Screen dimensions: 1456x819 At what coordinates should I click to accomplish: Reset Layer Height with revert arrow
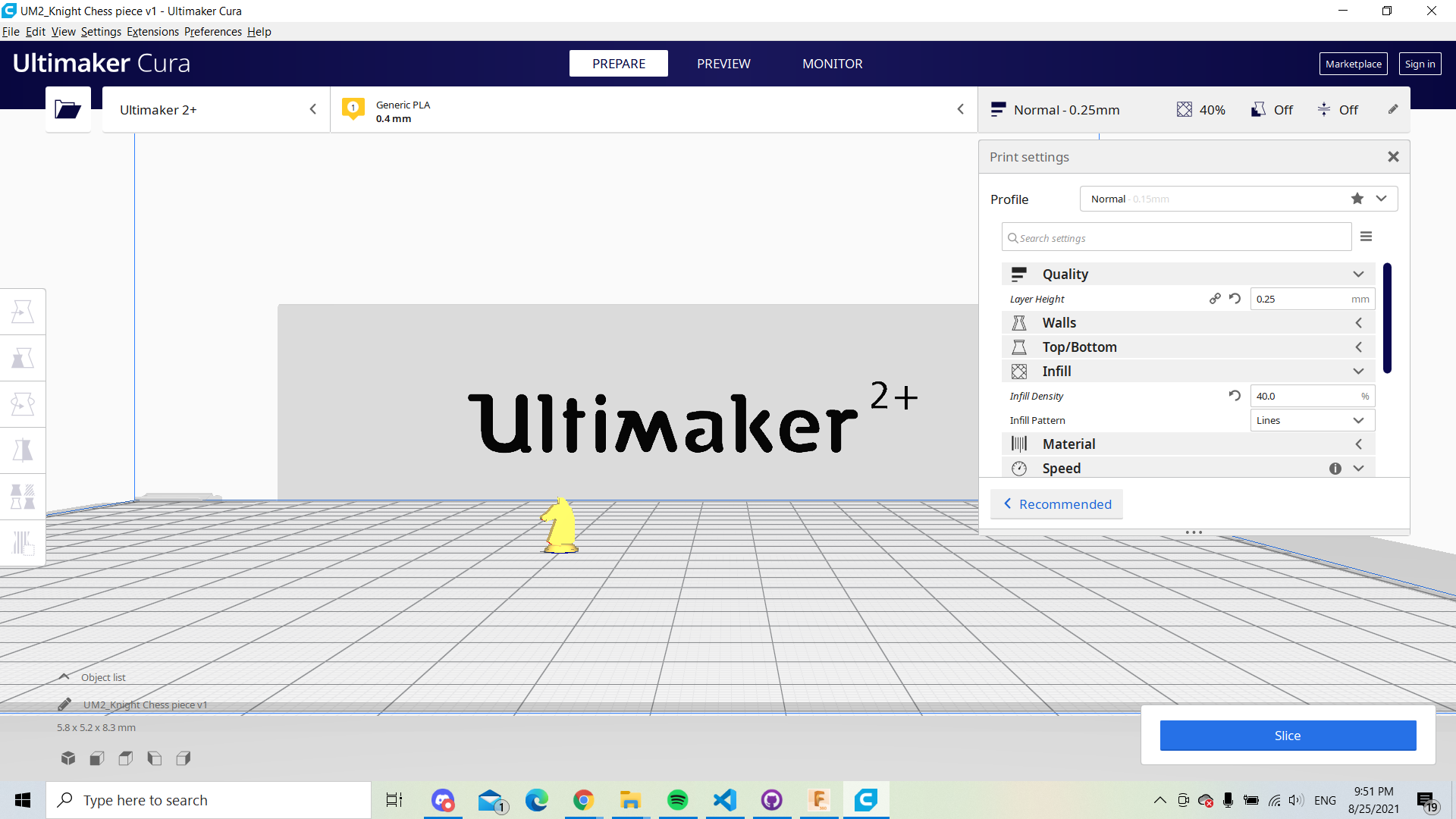coord(1235,299)
